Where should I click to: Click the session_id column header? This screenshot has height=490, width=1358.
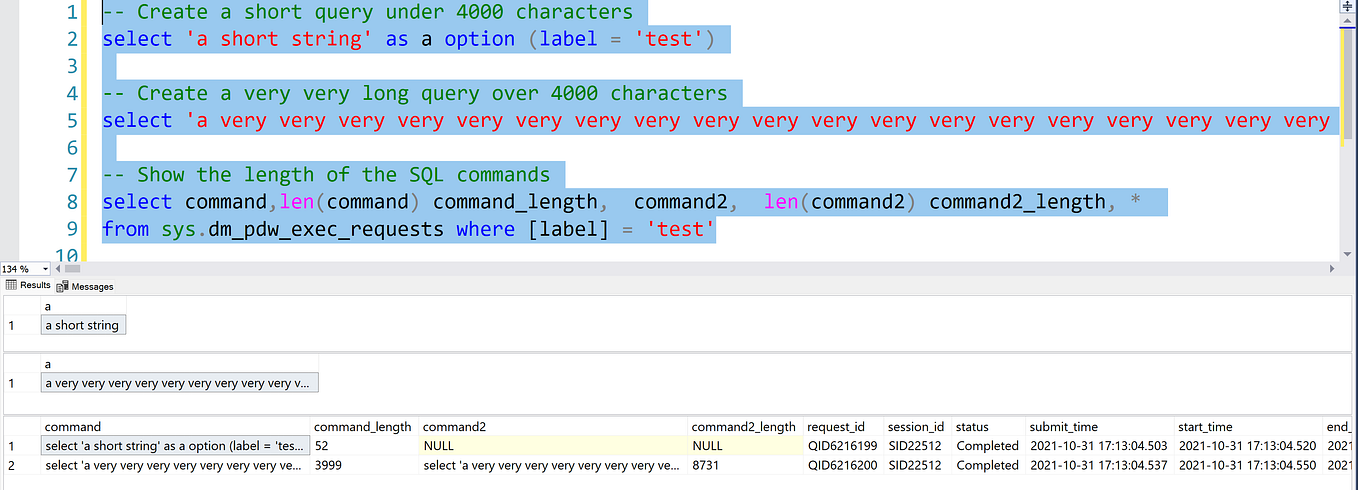[x=917, y=427]
